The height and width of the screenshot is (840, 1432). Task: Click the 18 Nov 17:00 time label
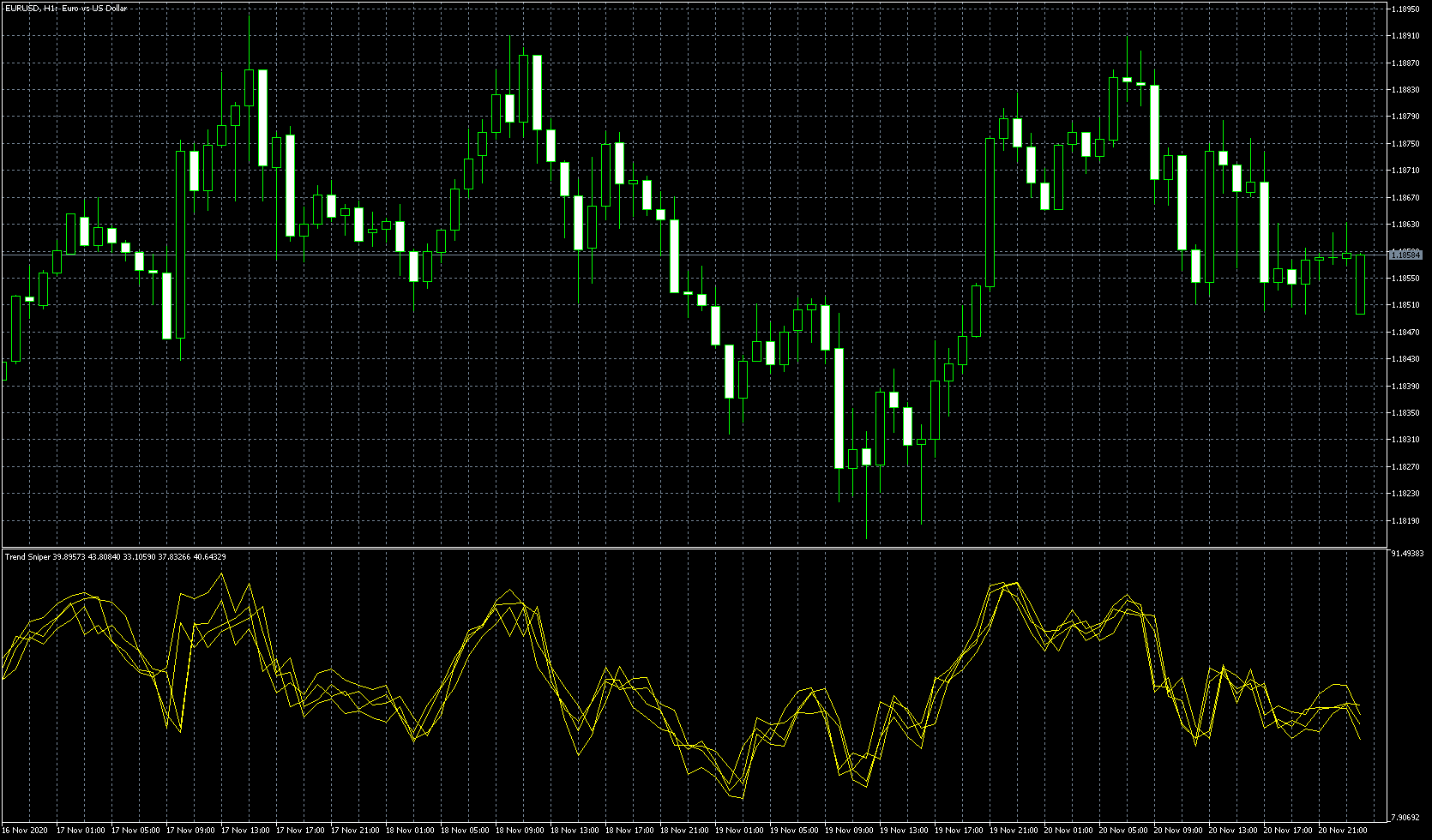pyautogui.click(x=629, y=831)
